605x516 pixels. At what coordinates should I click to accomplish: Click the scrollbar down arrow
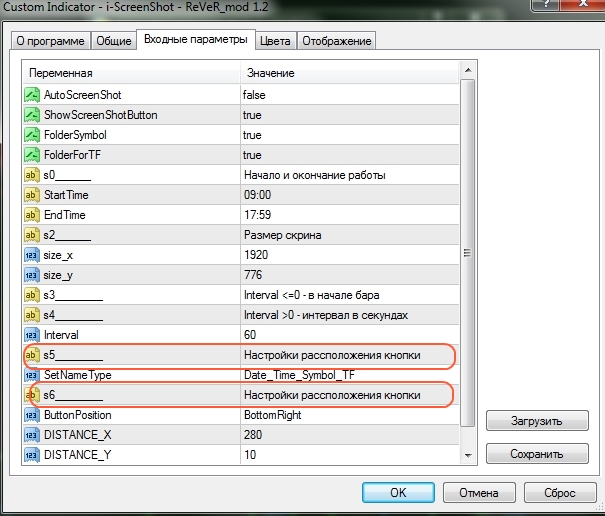[468, 455]
